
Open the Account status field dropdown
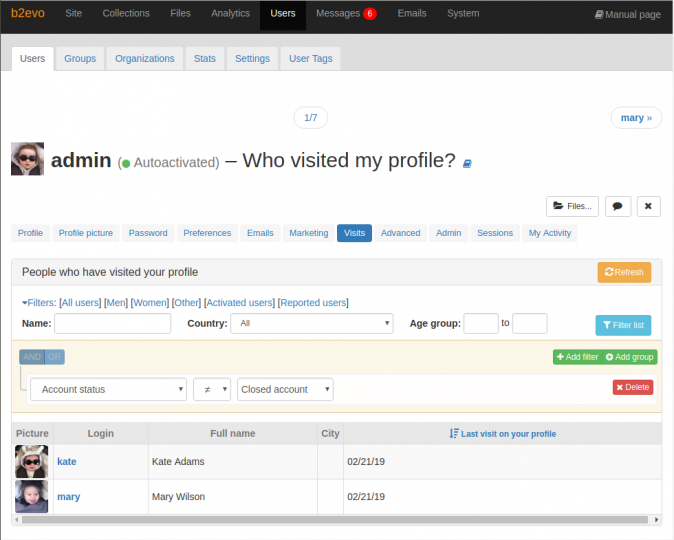click(x=108, y=389)
